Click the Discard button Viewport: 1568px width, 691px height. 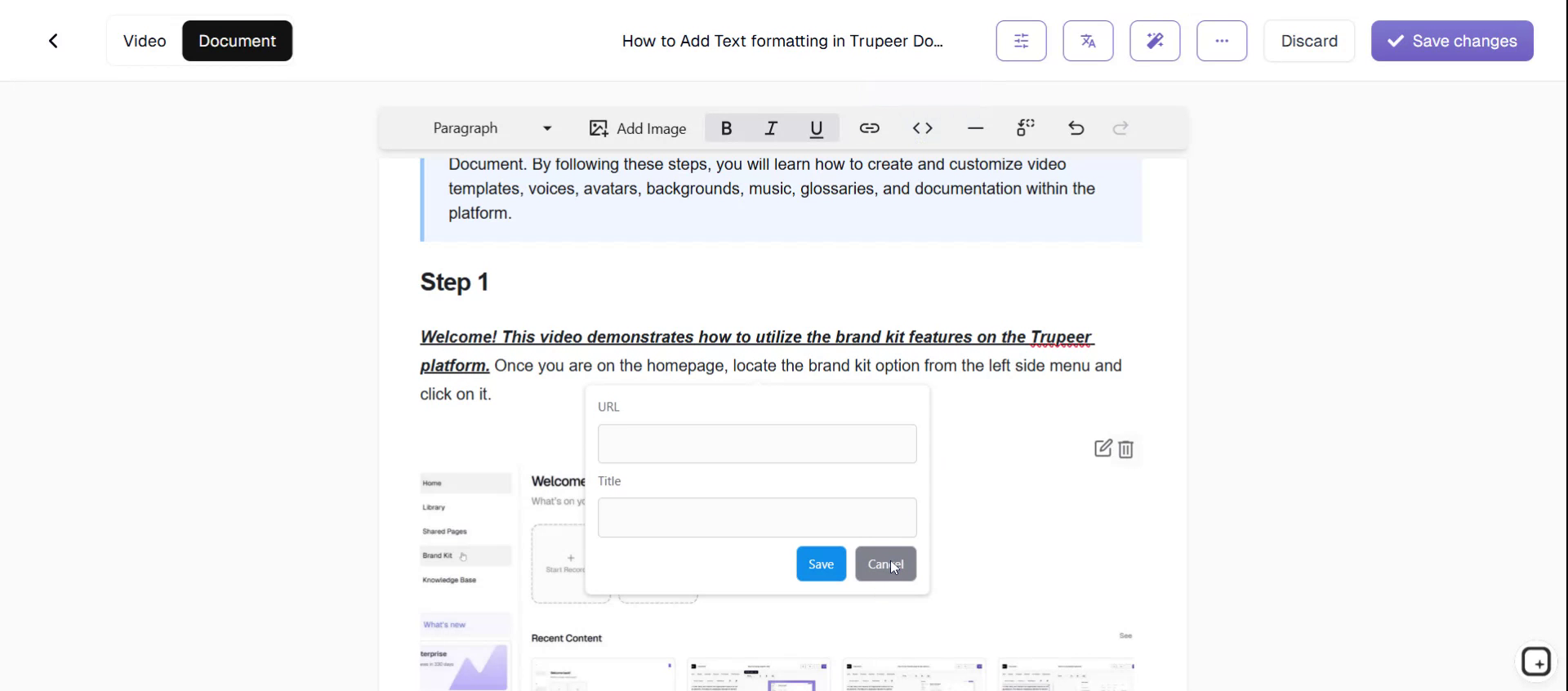point(1309,41)
